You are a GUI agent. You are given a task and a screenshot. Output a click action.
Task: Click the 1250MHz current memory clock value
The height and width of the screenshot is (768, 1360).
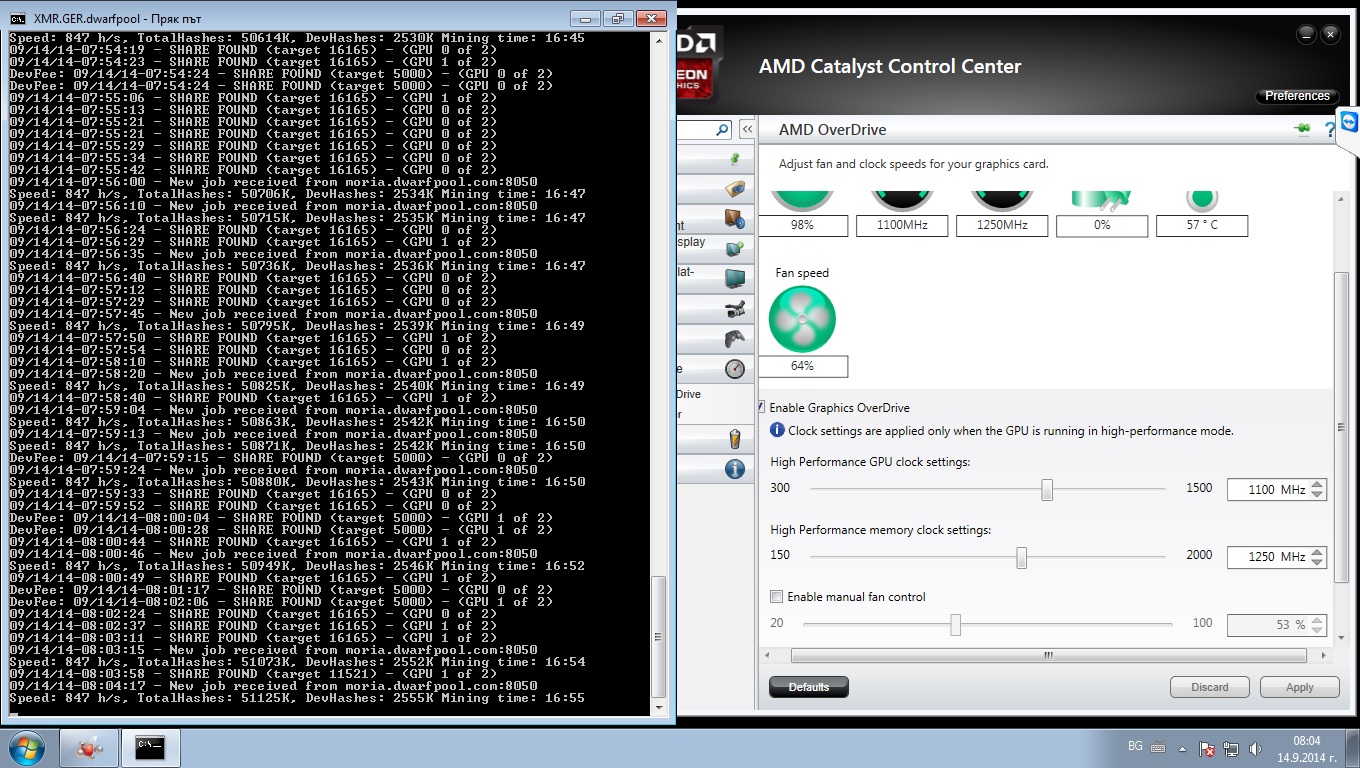coord(1002,226)
